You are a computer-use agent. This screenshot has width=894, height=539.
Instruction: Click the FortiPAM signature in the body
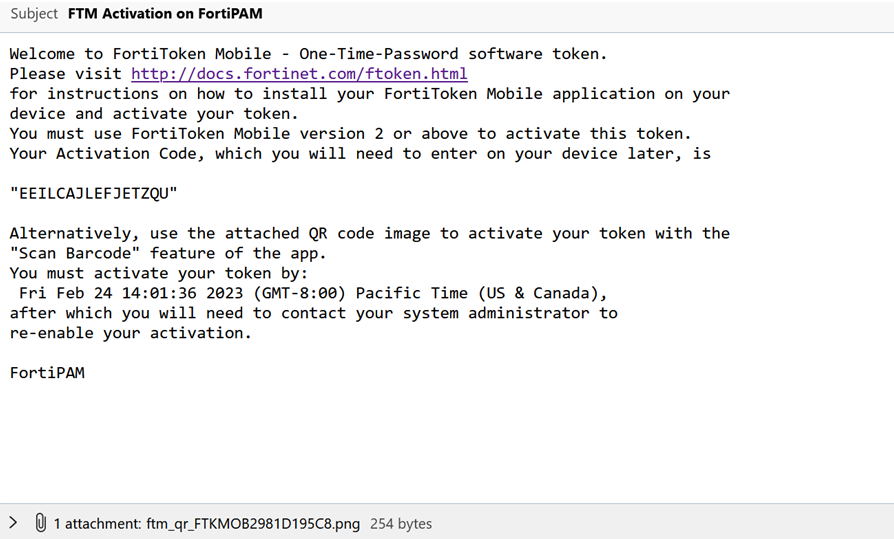click(x=47, y=373)
